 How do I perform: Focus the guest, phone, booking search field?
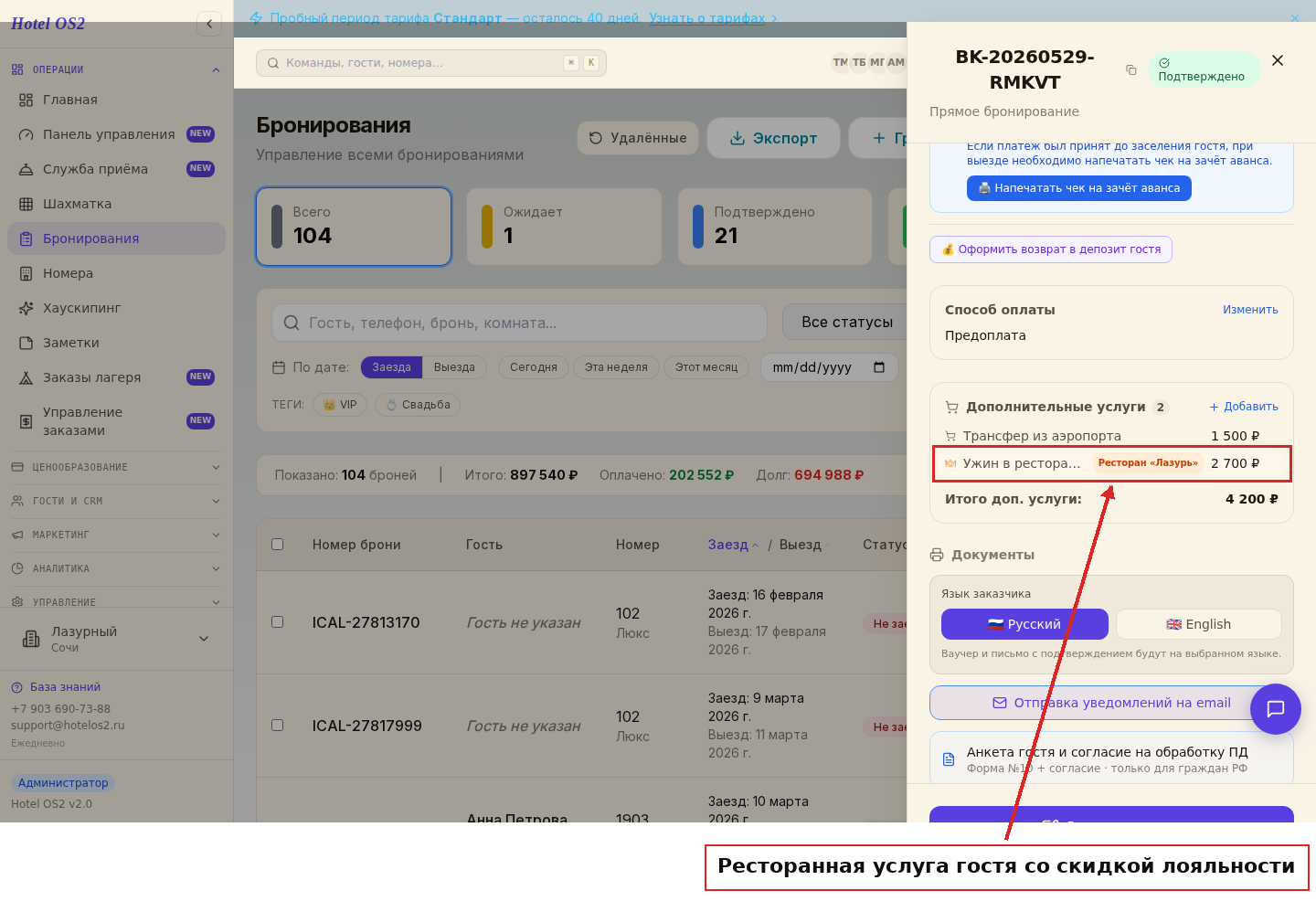[519, 323]
